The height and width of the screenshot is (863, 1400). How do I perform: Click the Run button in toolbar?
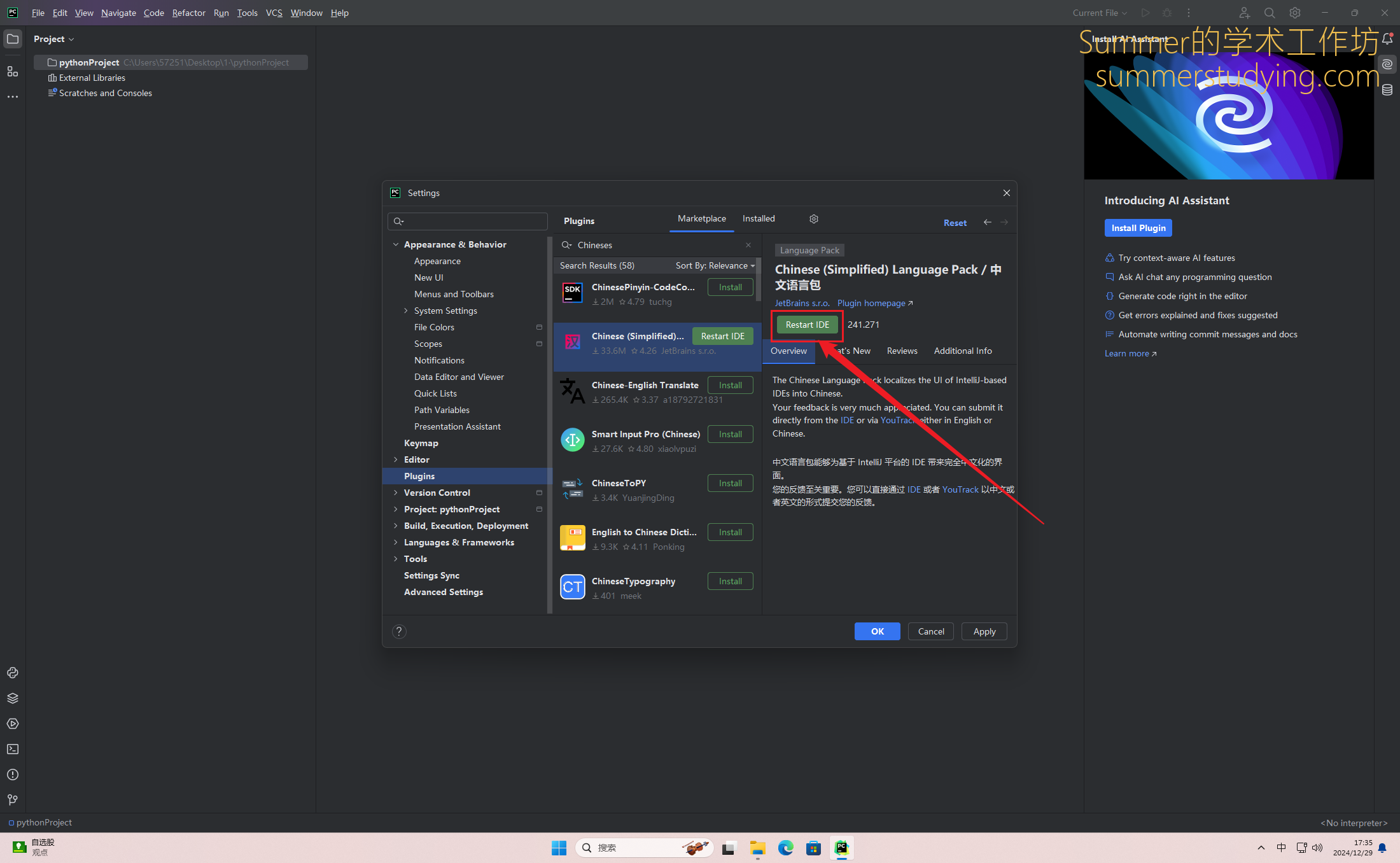pos(1145,13)
